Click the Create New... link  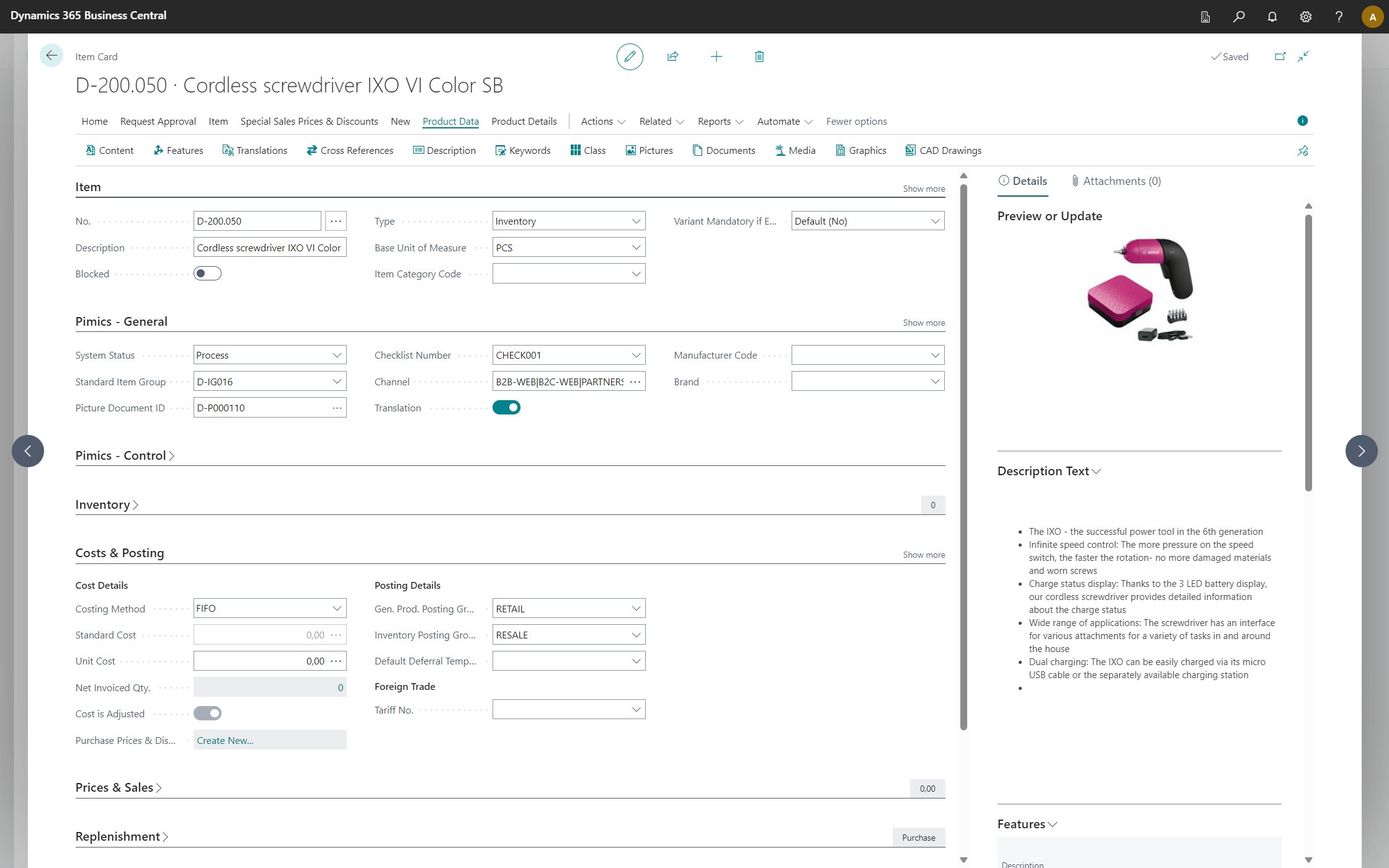pos(225,740)
